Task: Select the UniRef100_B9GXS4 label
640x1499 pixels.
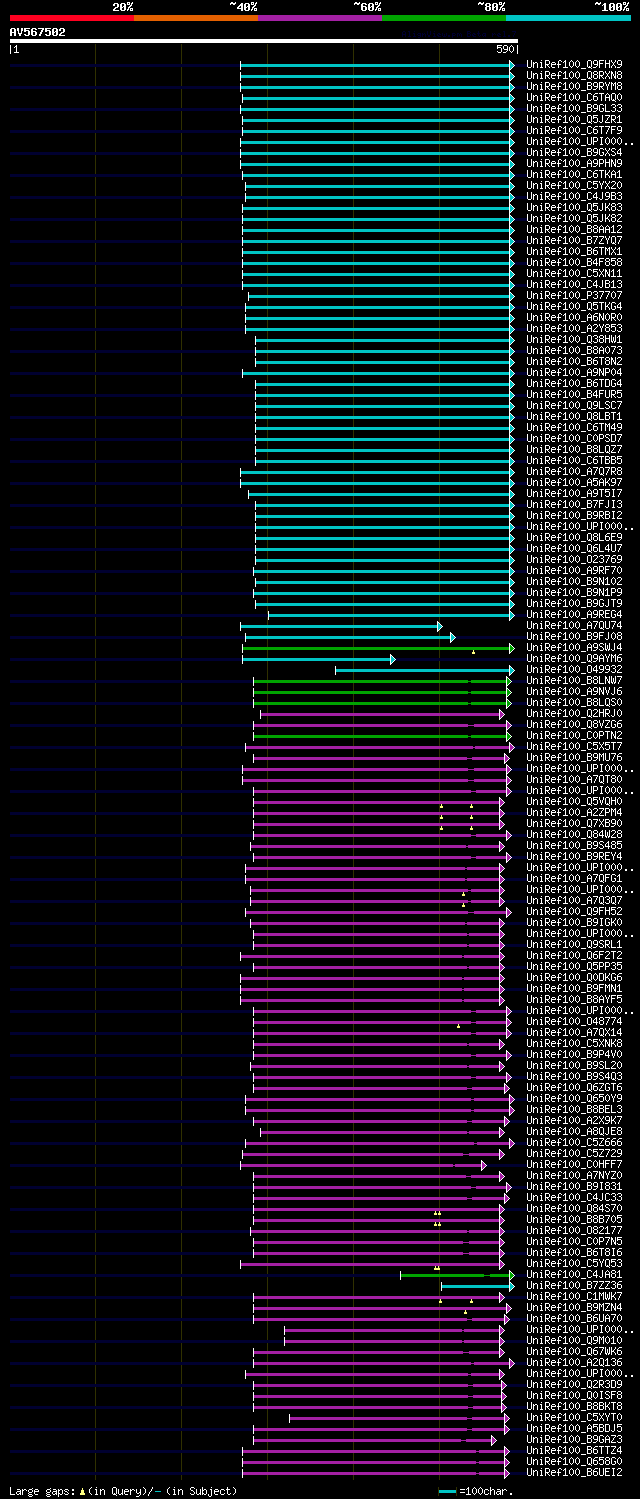Action: 574,152
